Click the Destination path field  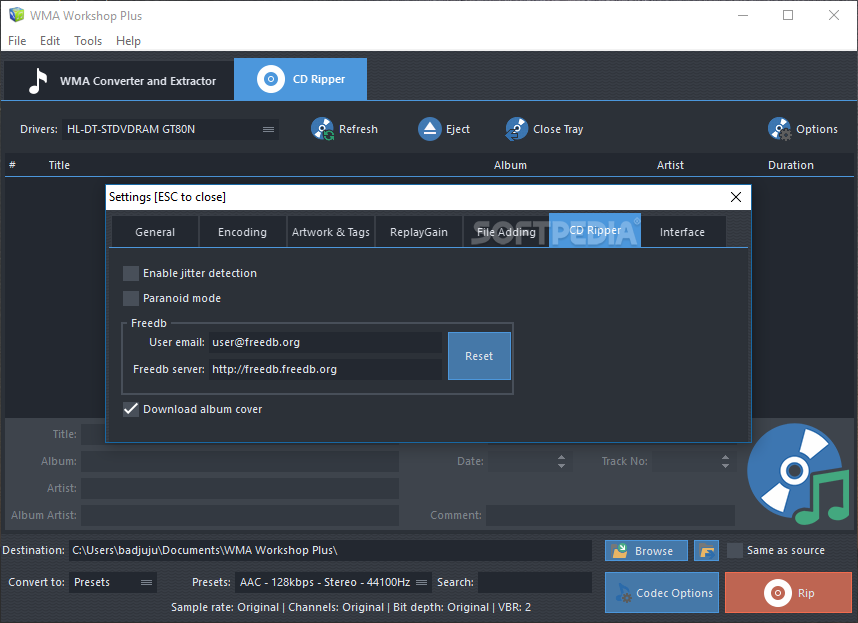pos(330,550)
